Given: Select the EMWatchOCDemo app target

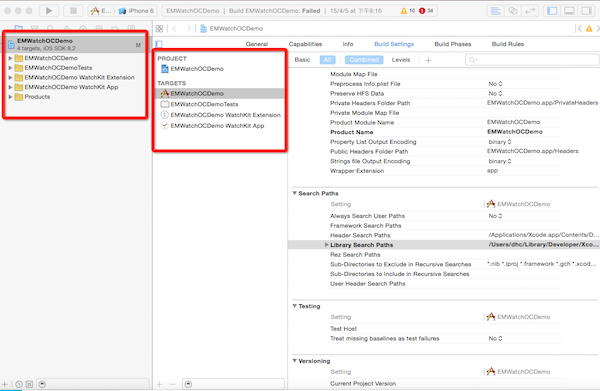Looking at the screenshot, I should tap(219, 93).
